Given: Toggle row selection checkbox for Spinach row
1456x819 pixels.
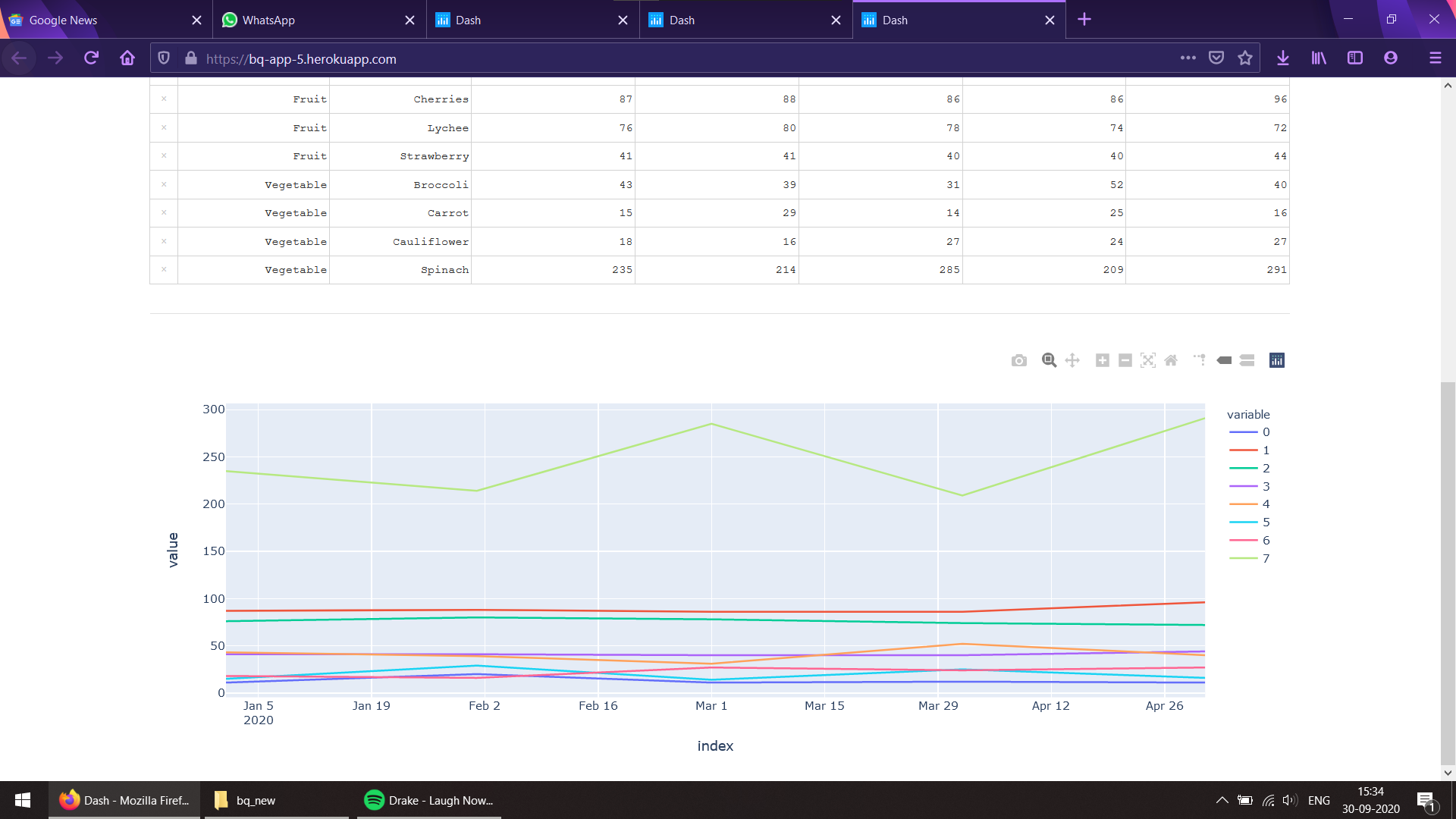Looking at the screenshot, I should 164,270.
